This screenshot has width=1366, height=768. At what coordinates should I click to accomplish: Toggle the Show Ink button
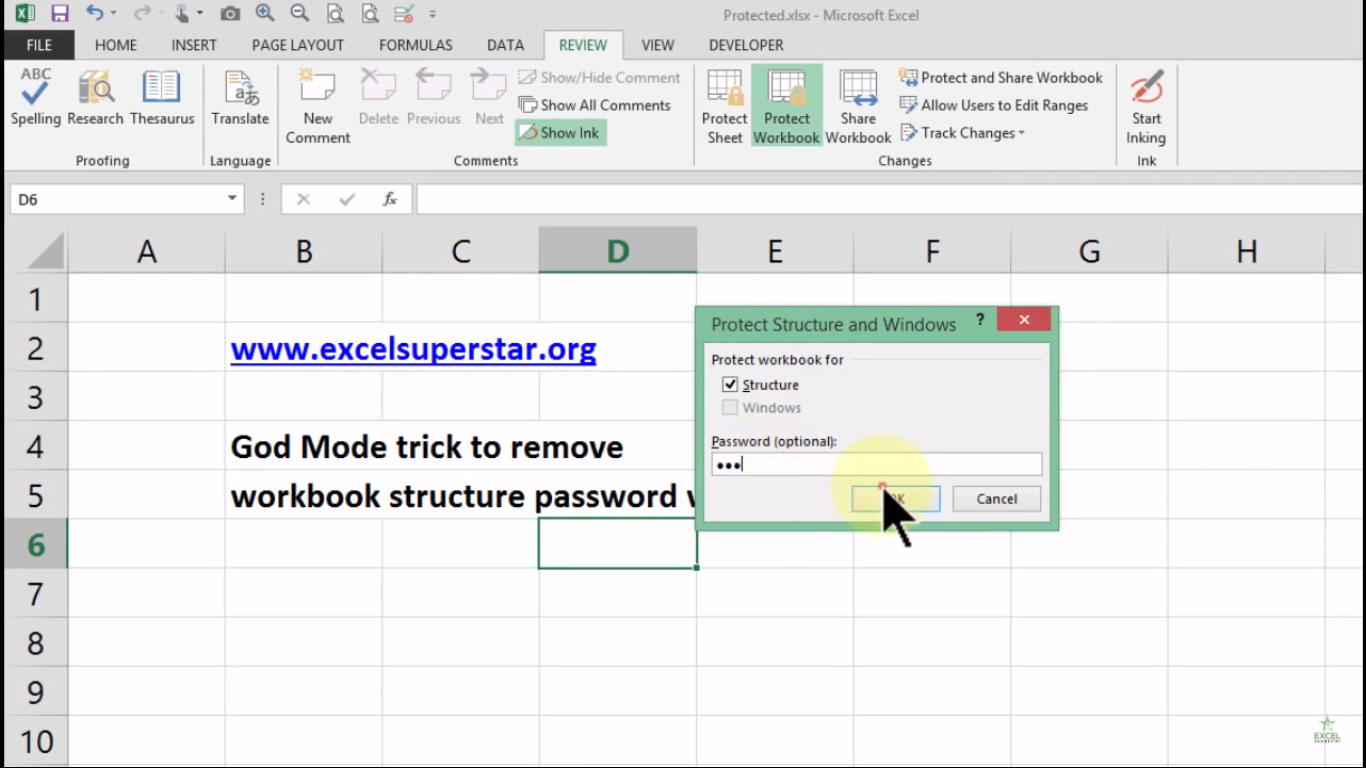point(560,133)
